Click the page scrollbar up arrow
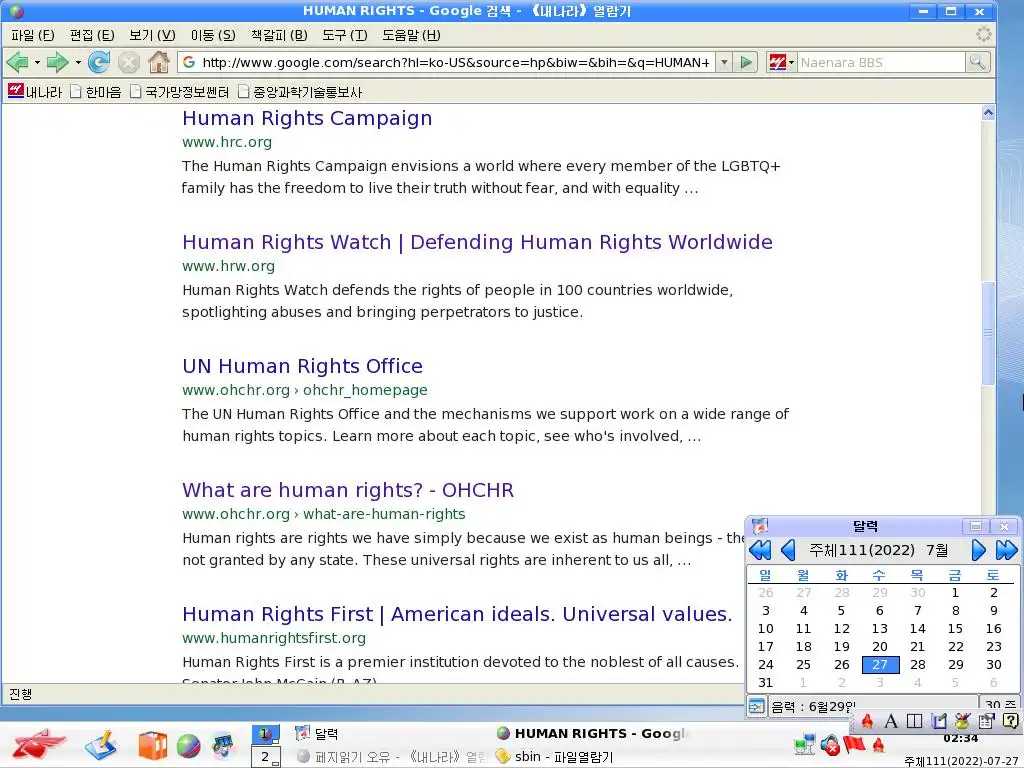 [988, 113]
